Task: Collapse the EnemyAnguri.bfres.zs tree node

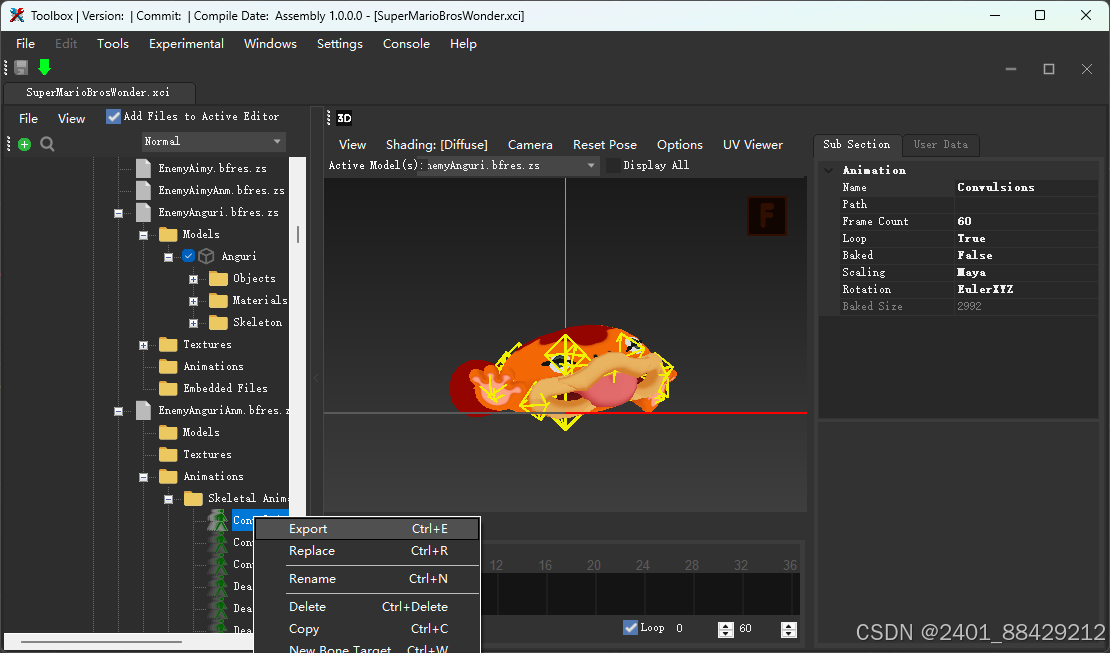Action: point(119,213)
